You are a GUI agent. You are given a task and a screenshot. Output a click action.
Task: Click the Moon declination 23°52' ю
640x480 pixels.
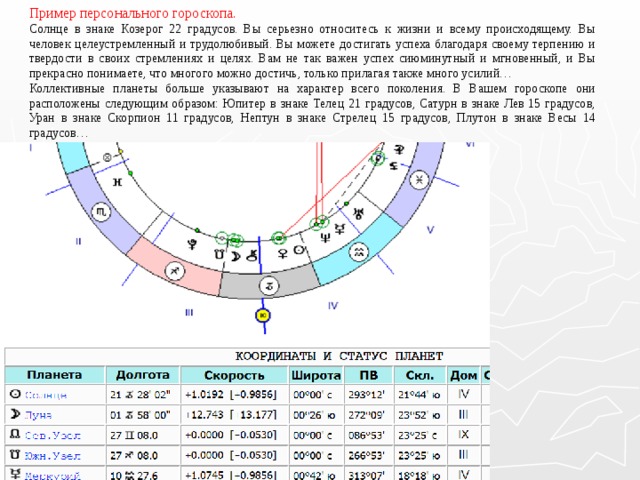point(419,415)
